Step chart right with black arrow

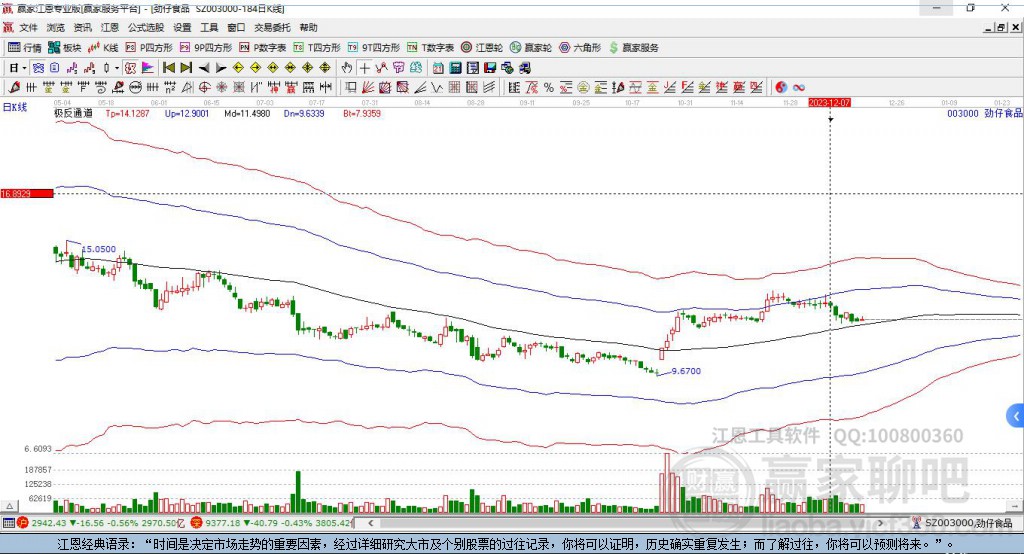221,68
